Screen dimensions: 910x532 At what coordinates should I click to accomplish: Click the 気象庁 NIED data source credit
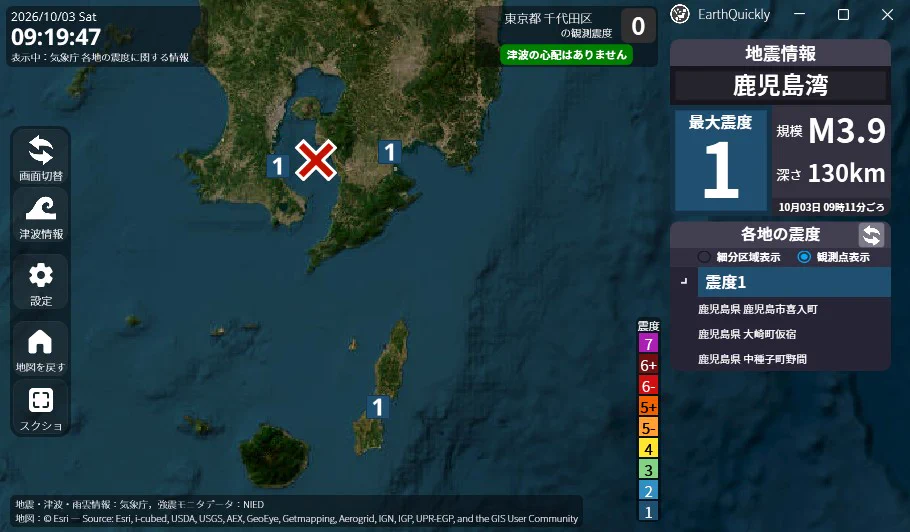pyautogui.click(x=139, y=504)
